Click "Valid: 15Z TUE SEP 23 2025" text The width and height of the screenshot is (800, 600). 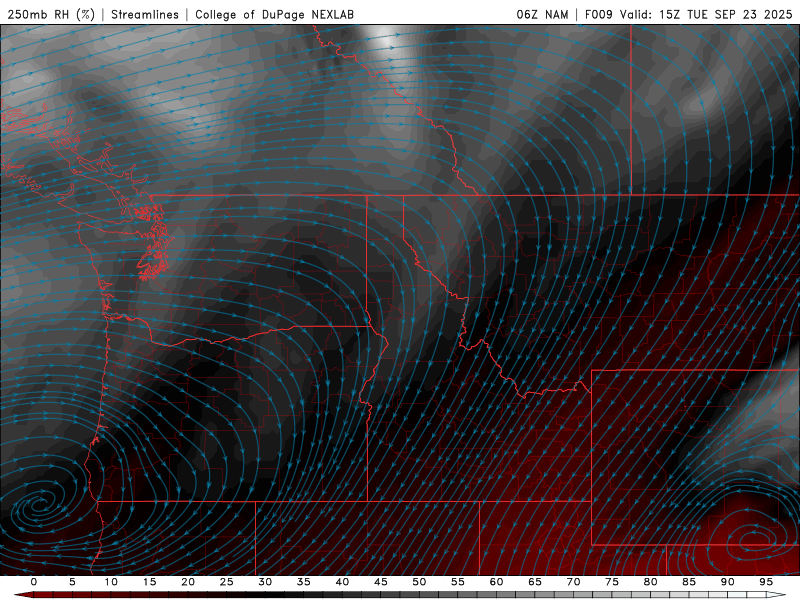click(706, 14)
